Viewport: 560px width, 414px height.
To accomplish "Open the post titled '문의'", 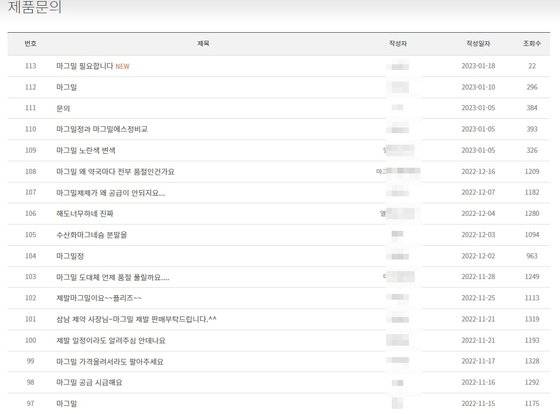I will (x=63, y=108).
